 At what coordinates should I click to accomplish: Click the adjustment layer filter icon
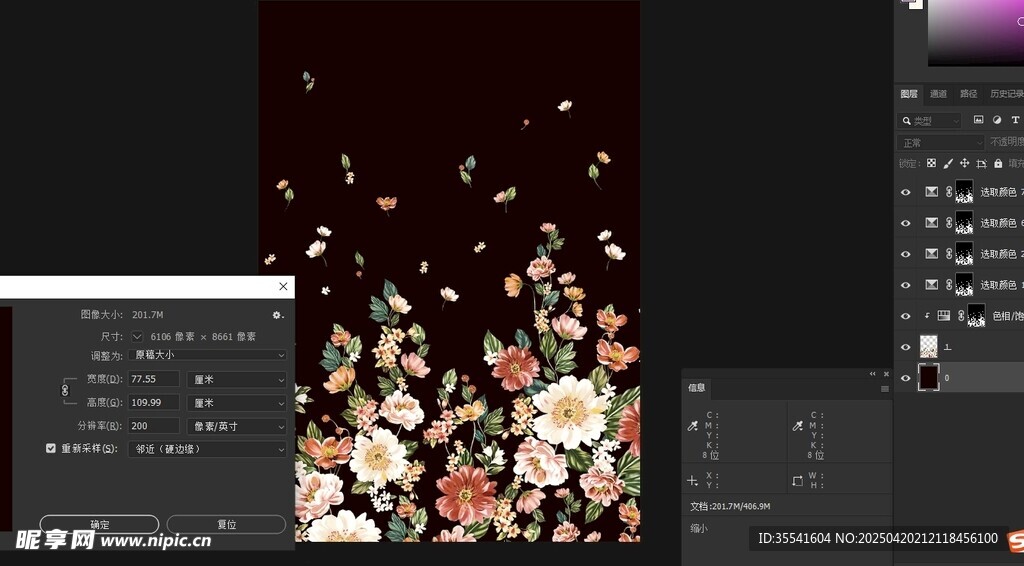[997, 120]
